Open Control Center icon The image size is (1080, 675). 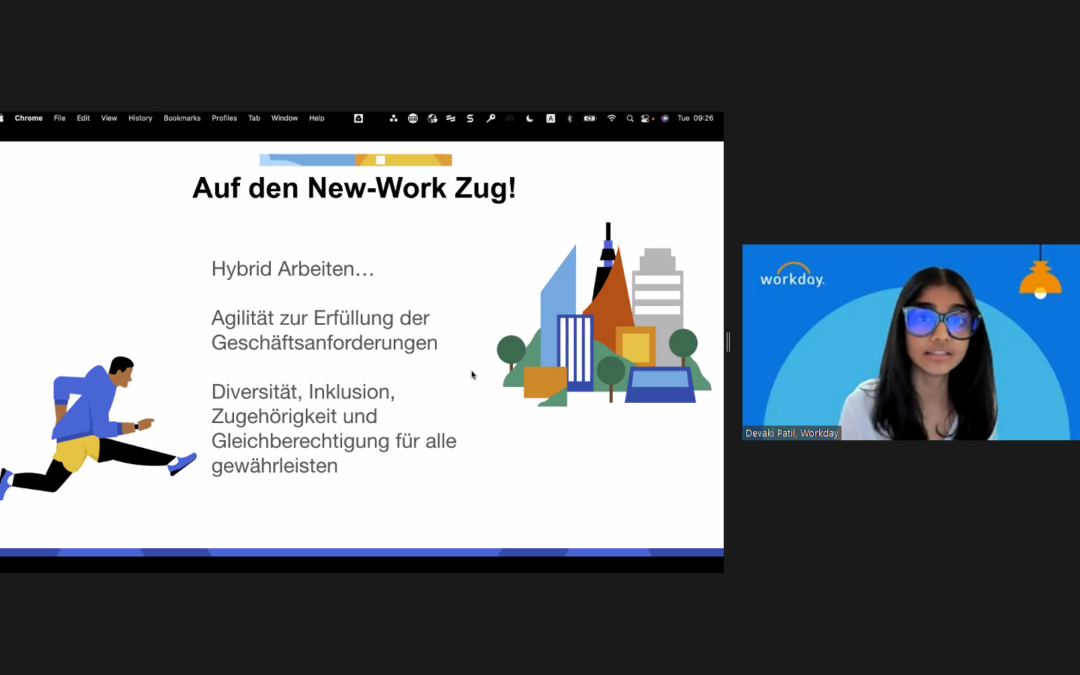647,118
